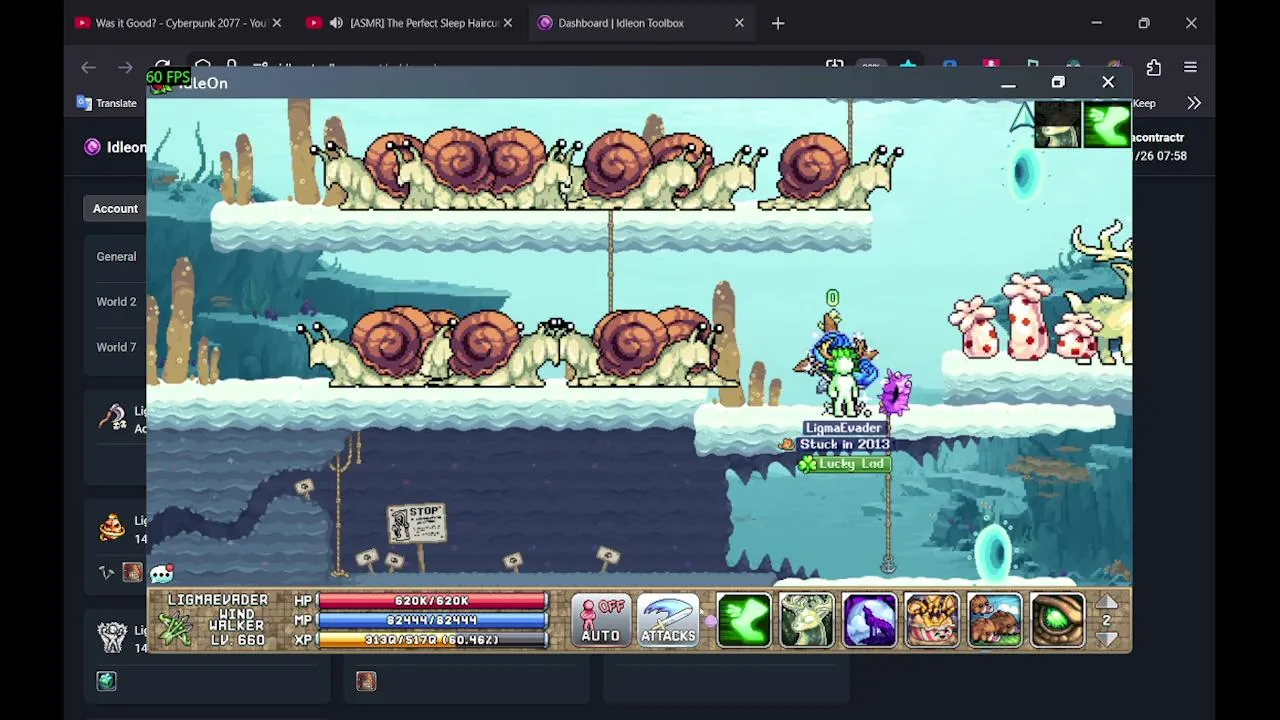Screen dimensions: 1280x720
Task: Open World 2 in Toolbox sidebar
Action: (116, 302)
